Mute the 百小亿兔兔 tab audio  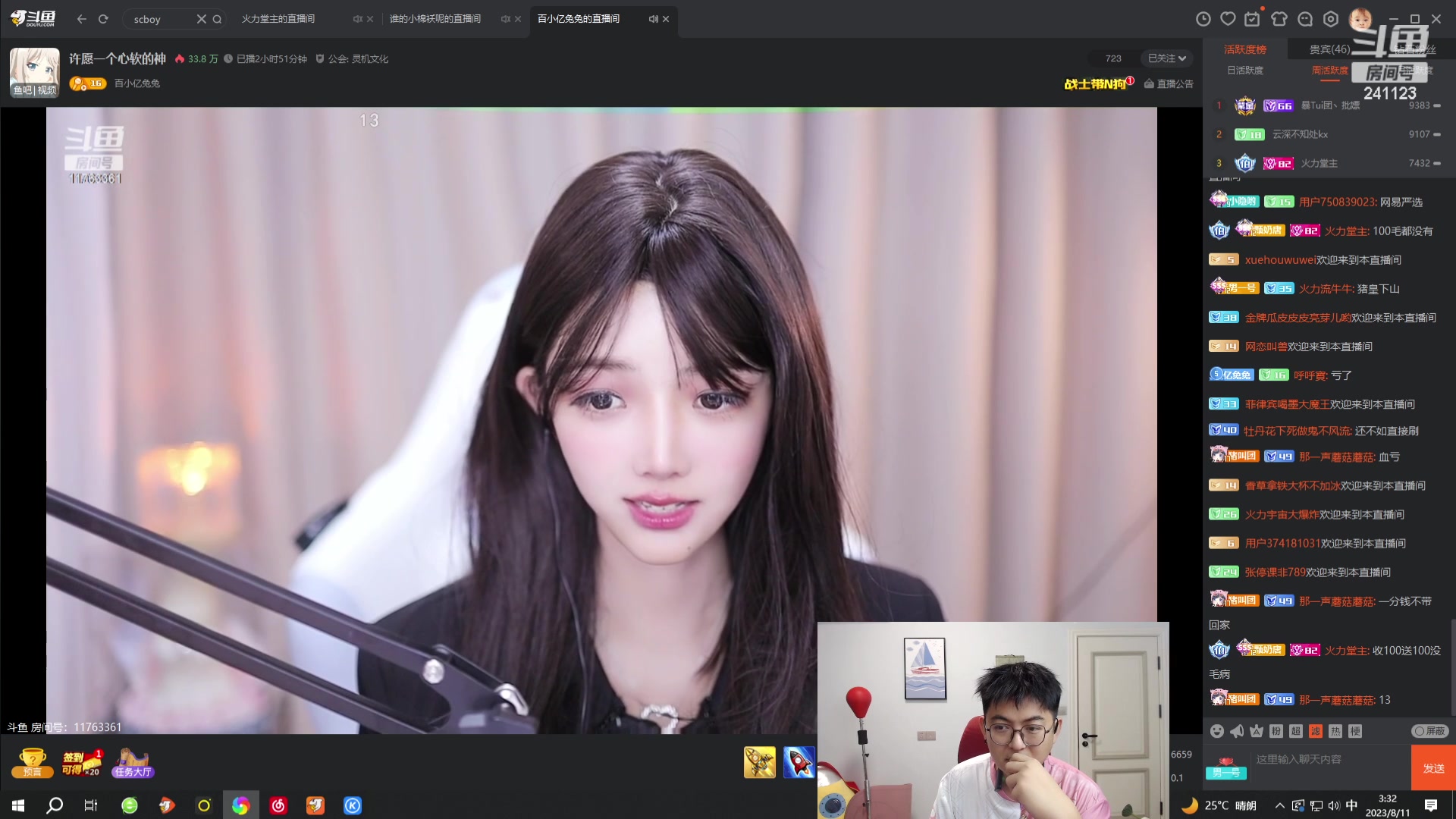coord(653,19)
